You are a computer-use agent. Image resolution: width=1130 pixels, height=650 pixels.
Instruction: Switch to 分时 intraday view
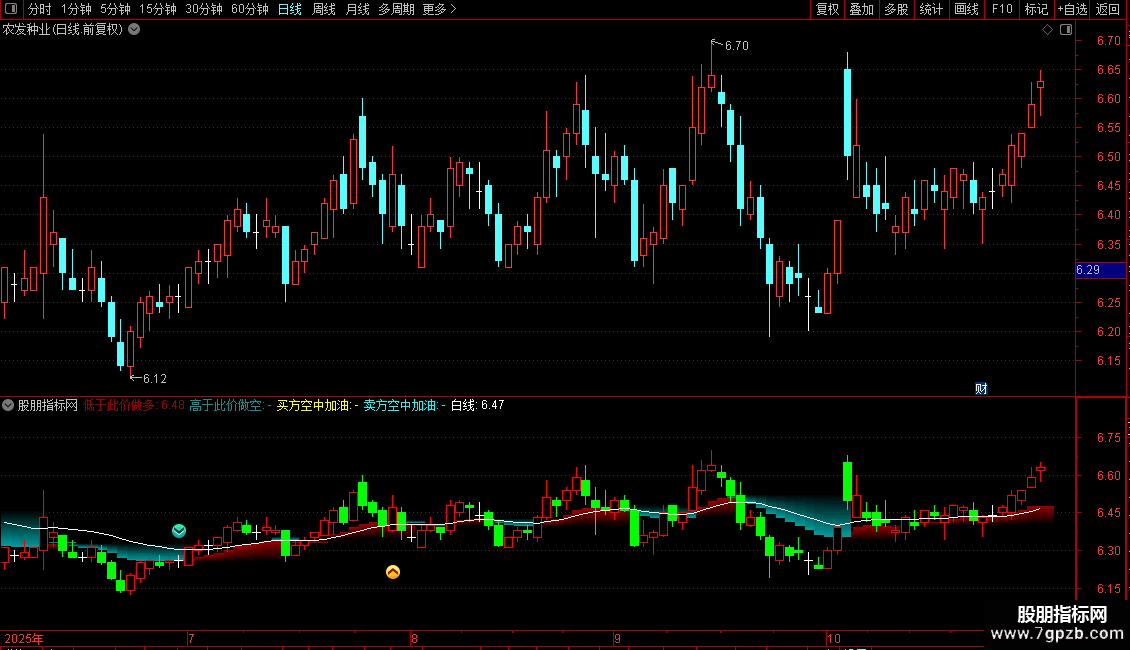40,9
